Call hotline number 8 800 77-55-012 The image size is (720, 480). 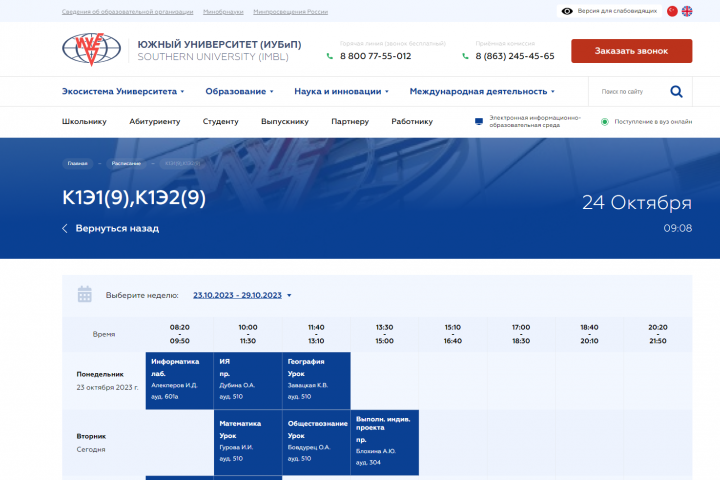pyautogui.click(x=376, y=56)
